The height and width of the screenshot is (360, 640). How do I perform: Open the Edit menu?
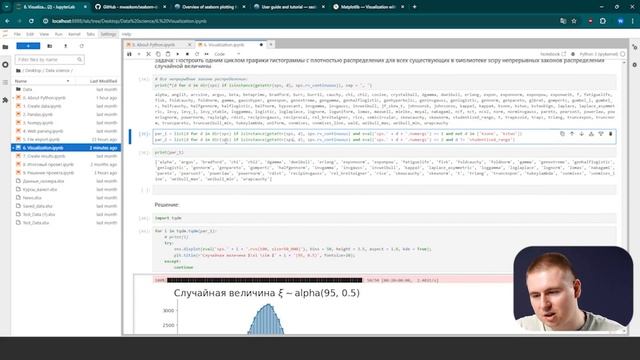coord(30,34)
